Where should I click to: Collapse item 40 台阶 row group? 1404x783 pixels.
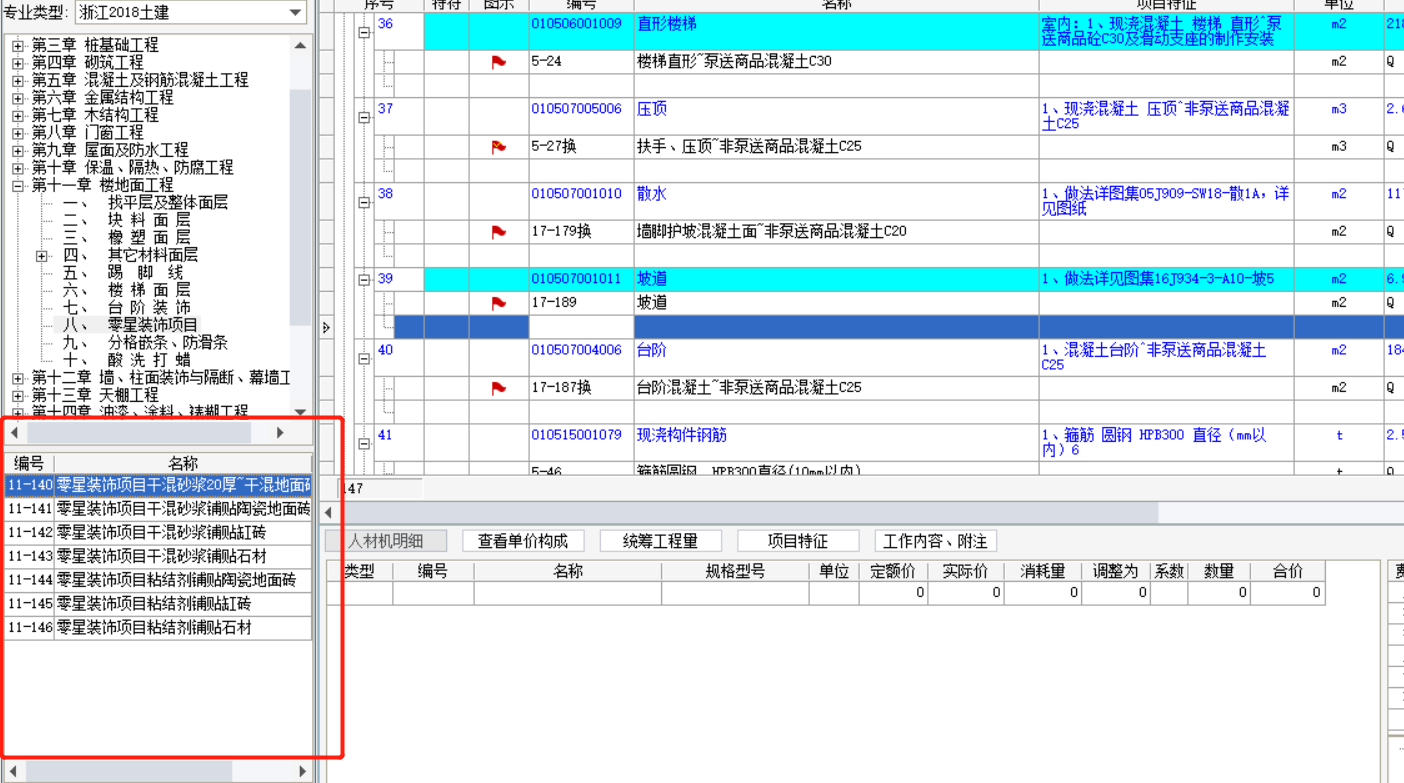364,358
